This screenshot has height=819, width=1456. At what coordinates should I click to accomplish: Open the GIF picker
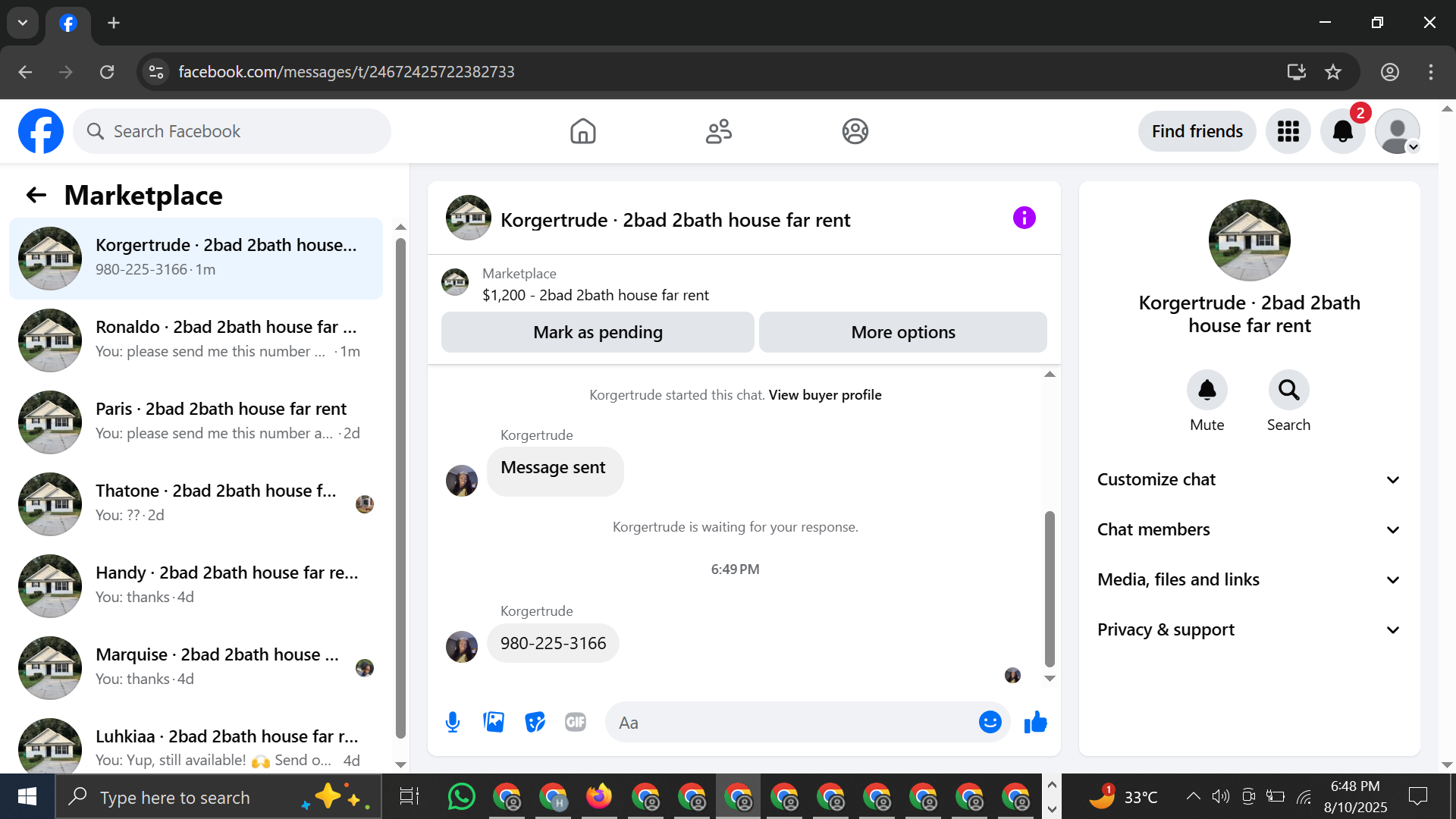tap(576, 722)
